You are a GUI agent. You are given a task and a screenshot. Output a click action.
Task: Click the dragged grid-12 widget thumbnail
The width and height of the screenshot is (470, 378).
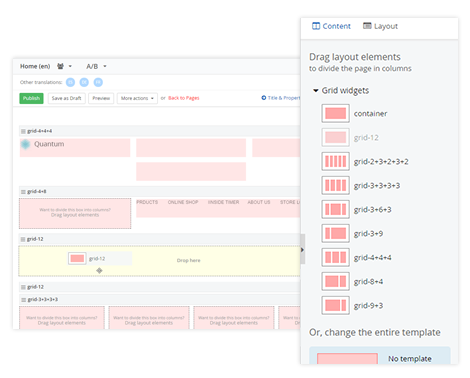coord(77,259)
